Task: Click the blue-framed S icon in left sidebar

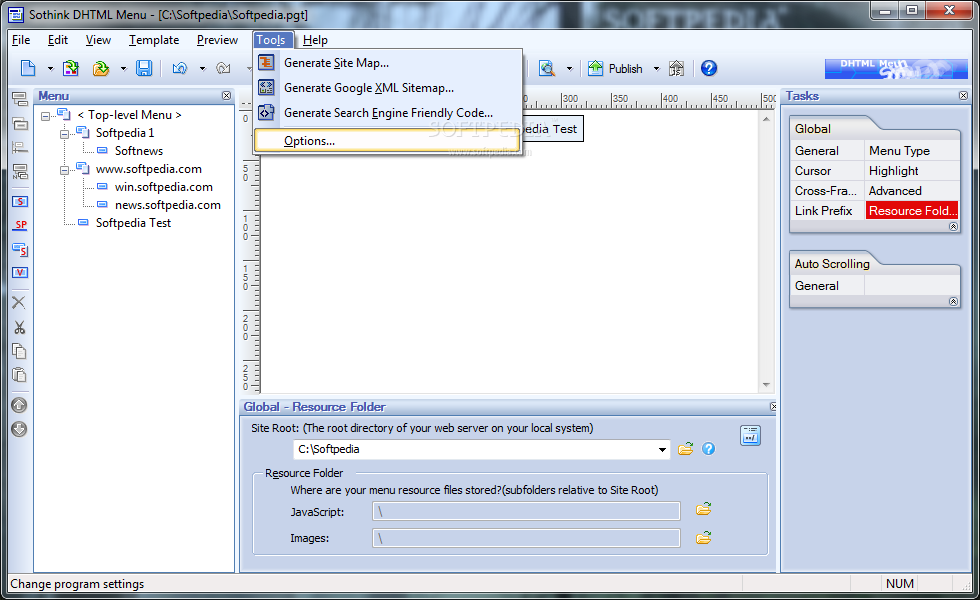Action: tap(20, 201)
